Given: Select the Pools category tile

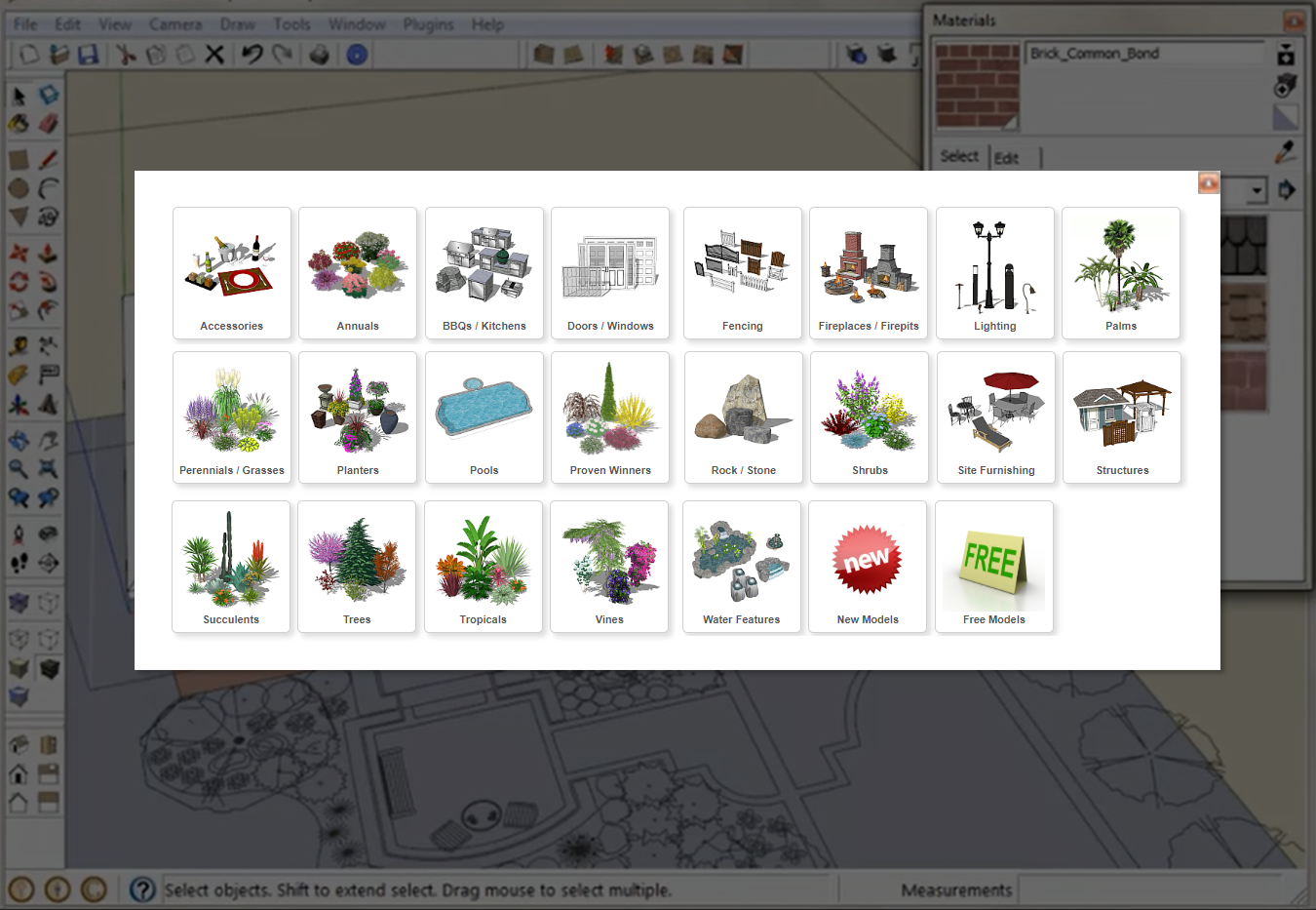Looking at the screenshot, I should (x=484, y=417).
